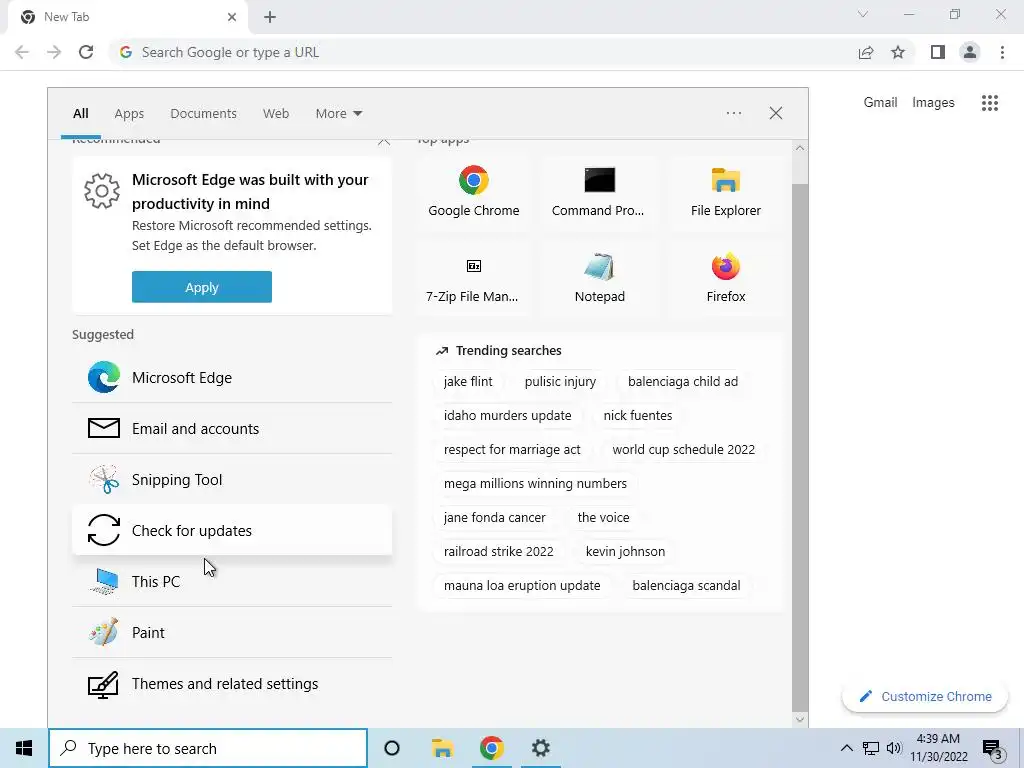This screenshot has width=1024, height=768.
Task: Open notification center icon
Action: click(993, 748)
